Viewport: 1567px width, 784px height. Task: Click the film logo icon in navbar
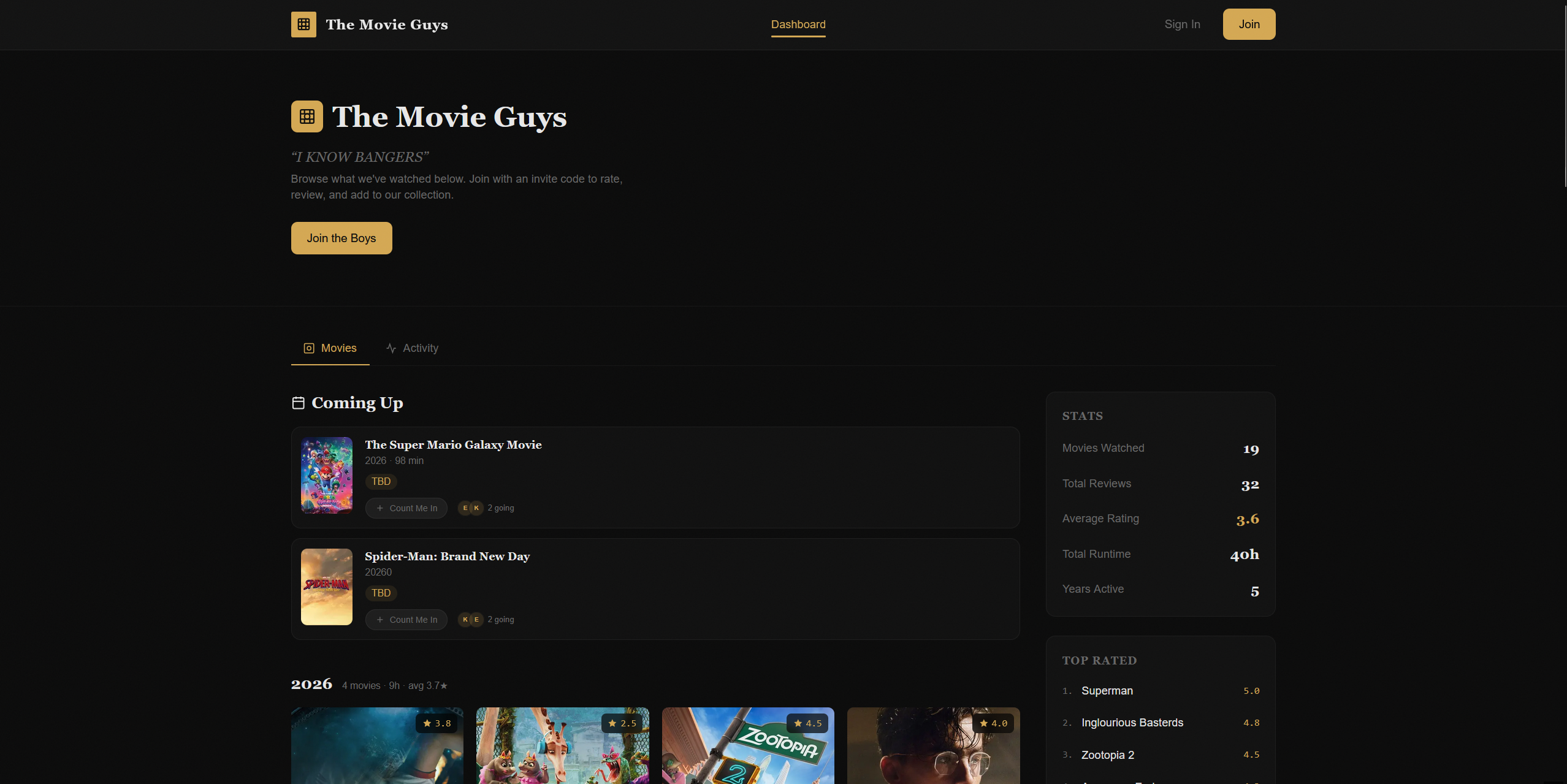pos(303,25)
